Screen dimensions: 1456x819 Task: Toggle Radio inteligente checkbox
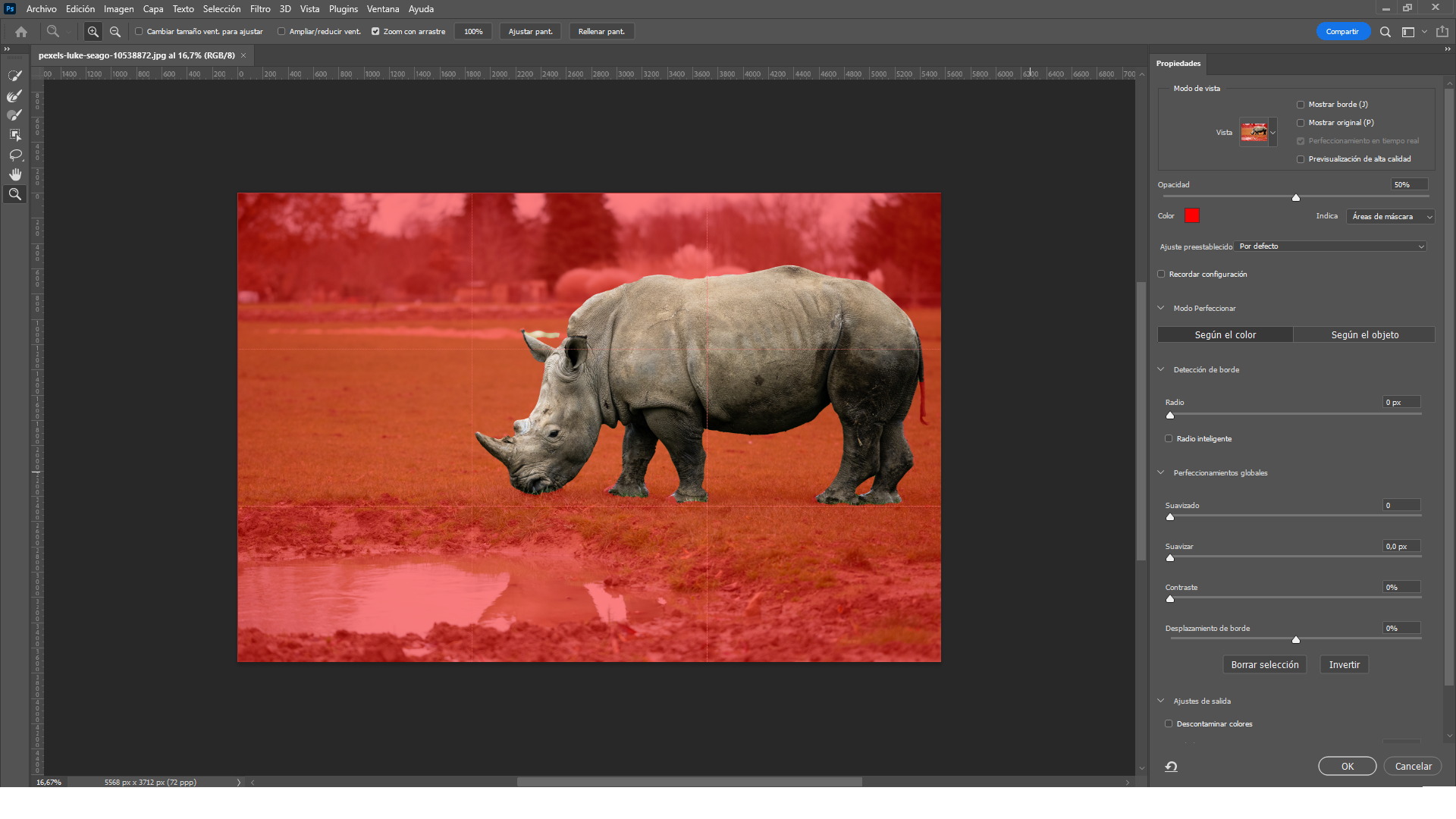(x=1169, y=439)
